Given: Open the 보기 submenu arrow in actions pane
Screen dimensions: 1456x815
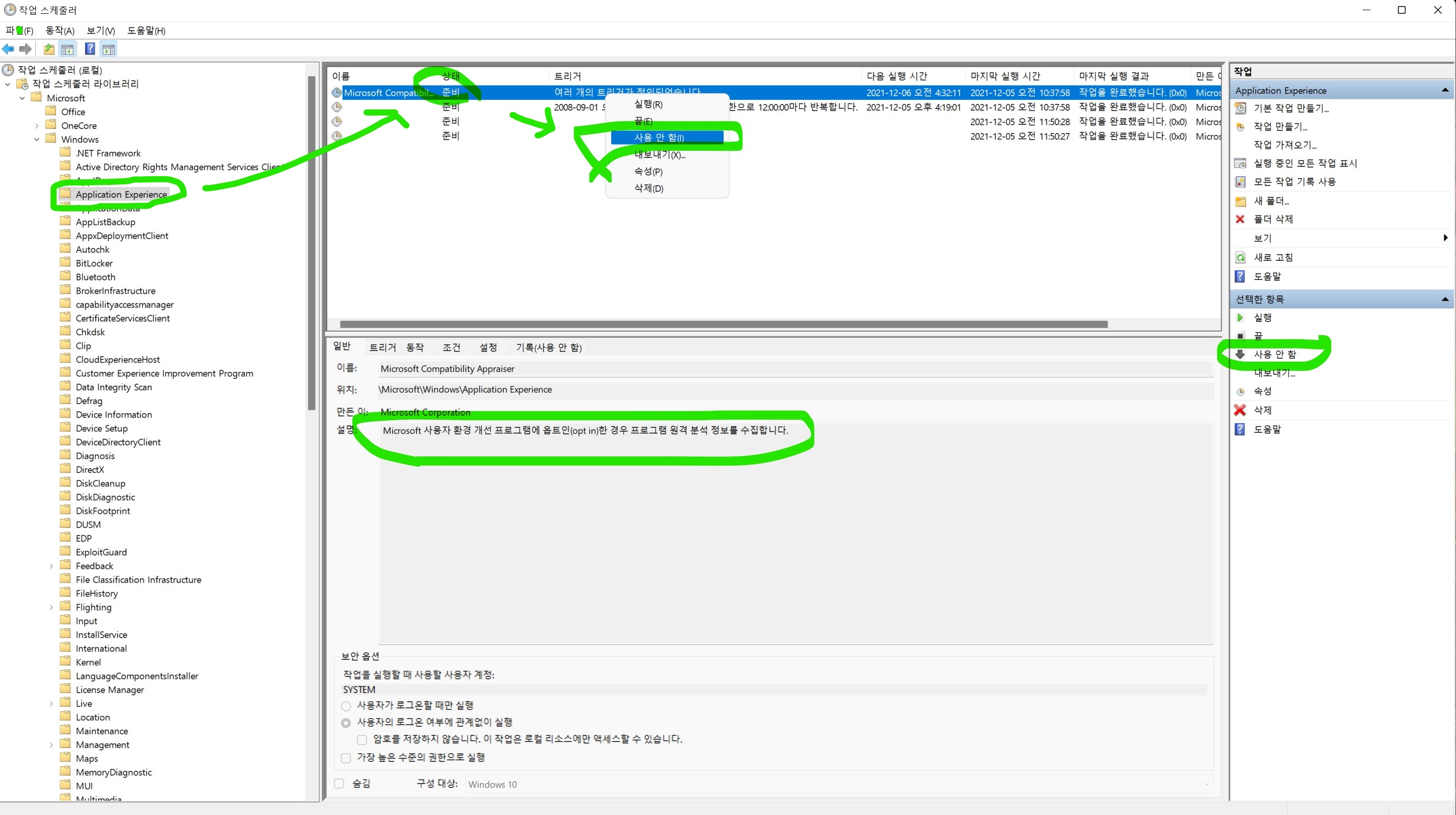Looking at the screenshot, I should 1445,238.
